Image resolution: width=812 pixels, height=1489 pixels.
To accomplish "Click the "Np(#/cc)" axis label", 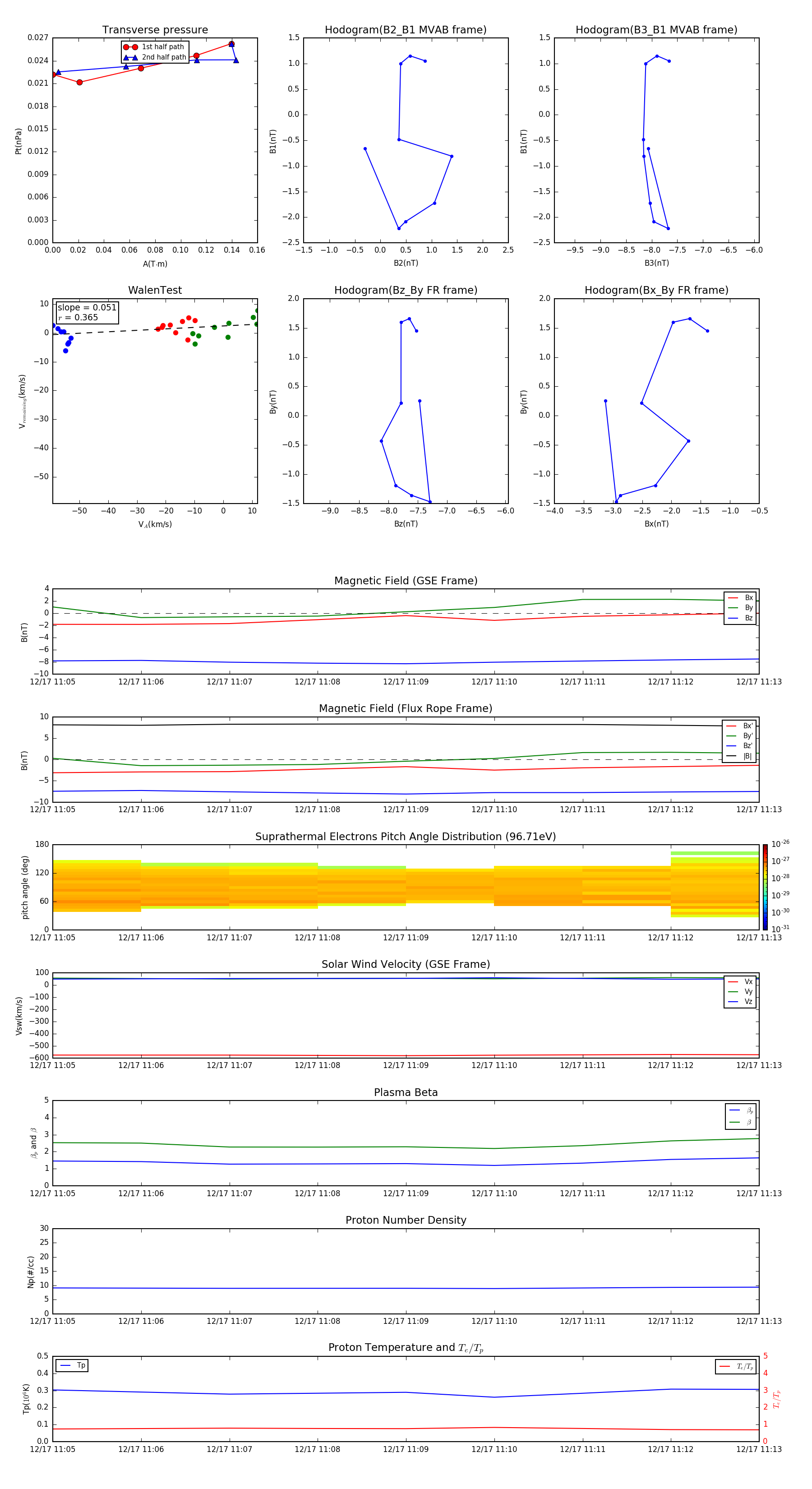I will click(x=31, y=1271).
